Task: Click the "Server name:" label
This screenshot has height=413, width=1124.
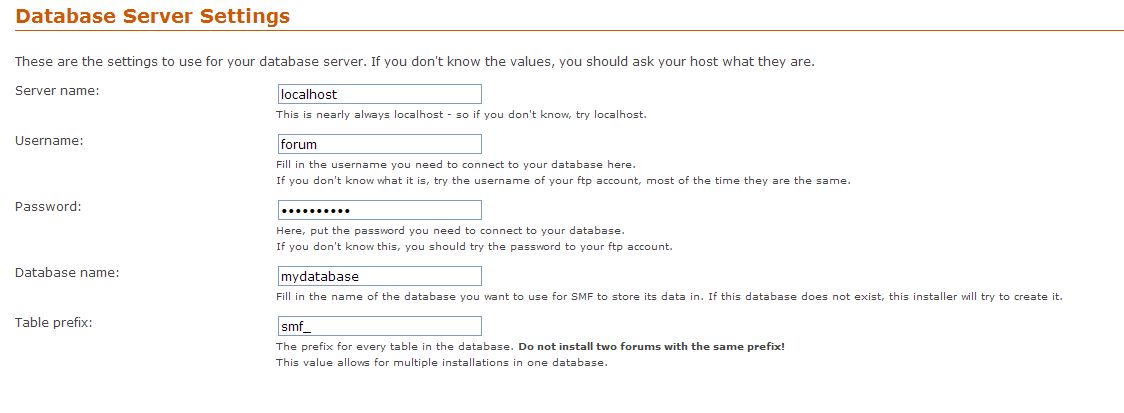Action: click(57, 91)
